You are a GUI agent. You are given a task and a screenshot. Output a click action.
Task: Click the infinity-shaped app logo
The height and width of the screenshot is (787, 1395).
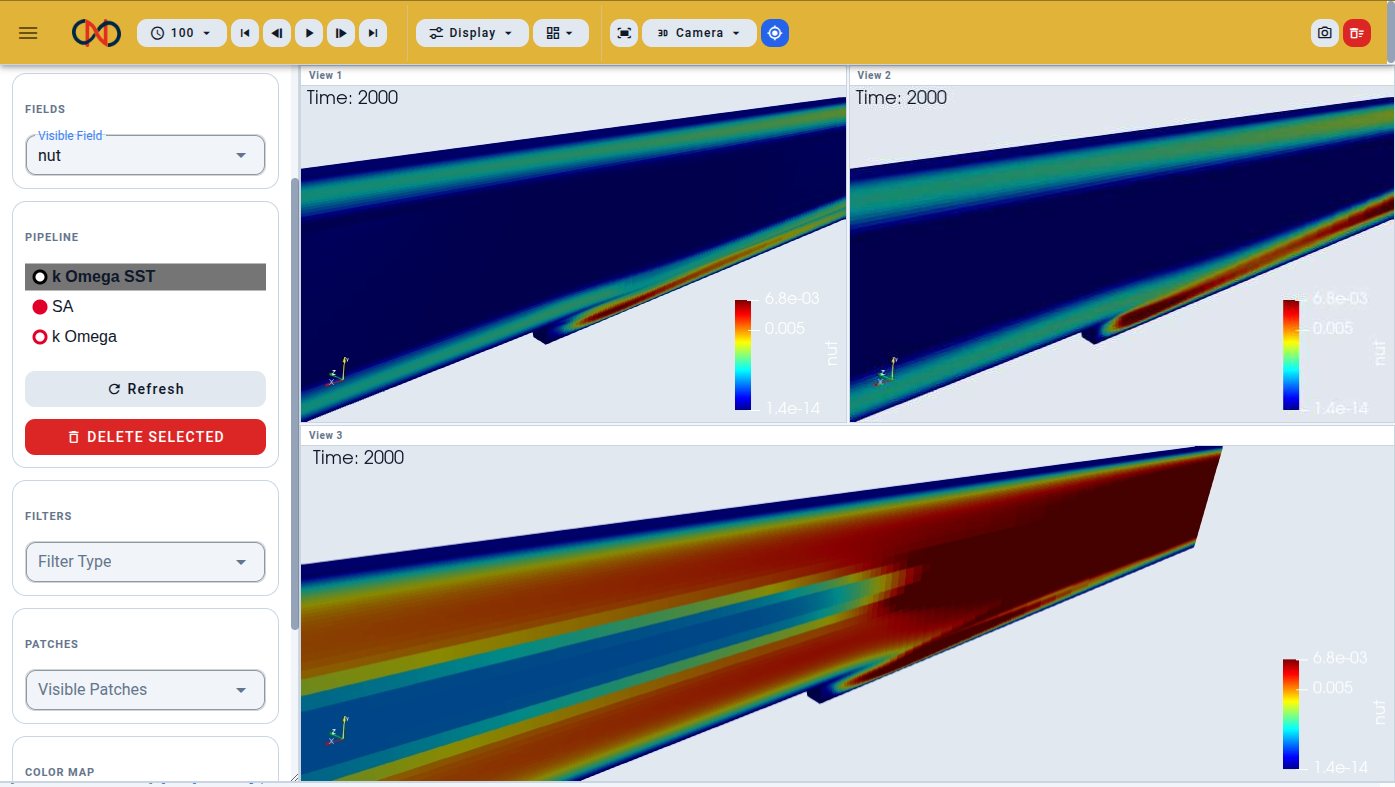tap(97, 33)
